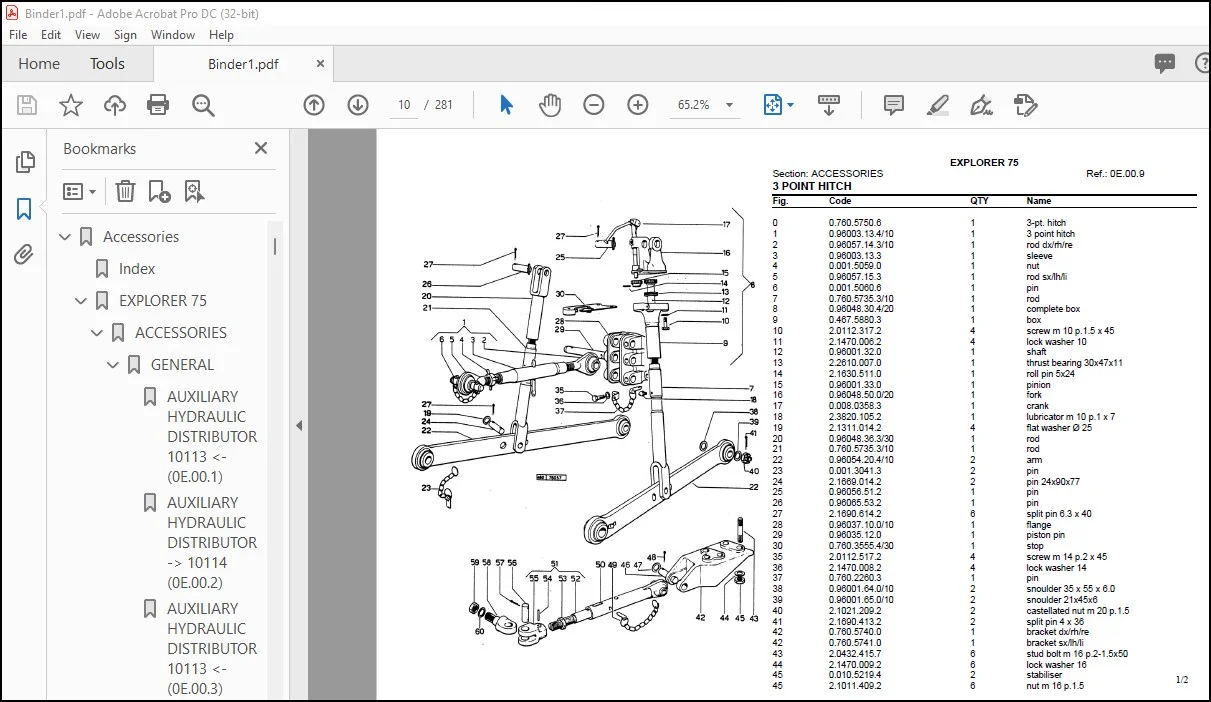Select the Binder1.pdf document tab
This screenshot has width=1211, height=702.
click(x=243, y=64)
